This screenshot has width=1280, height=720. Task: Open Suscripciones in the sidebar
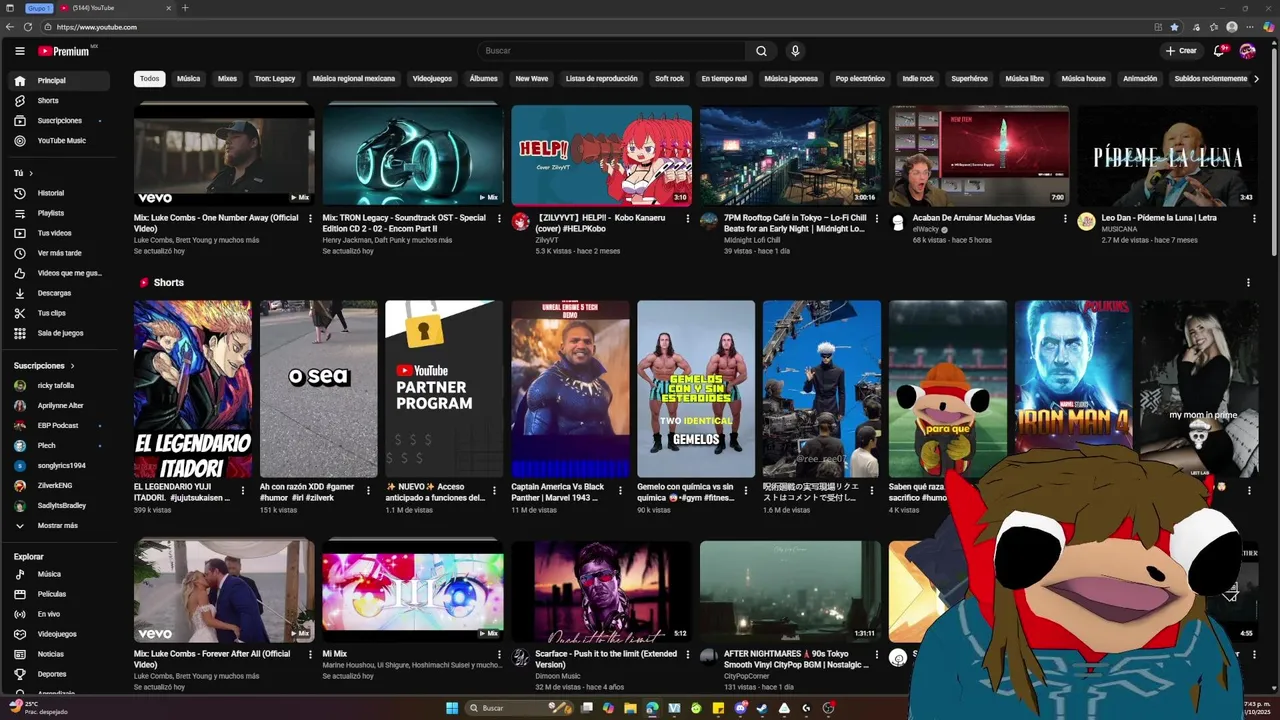tap(60, 121)
